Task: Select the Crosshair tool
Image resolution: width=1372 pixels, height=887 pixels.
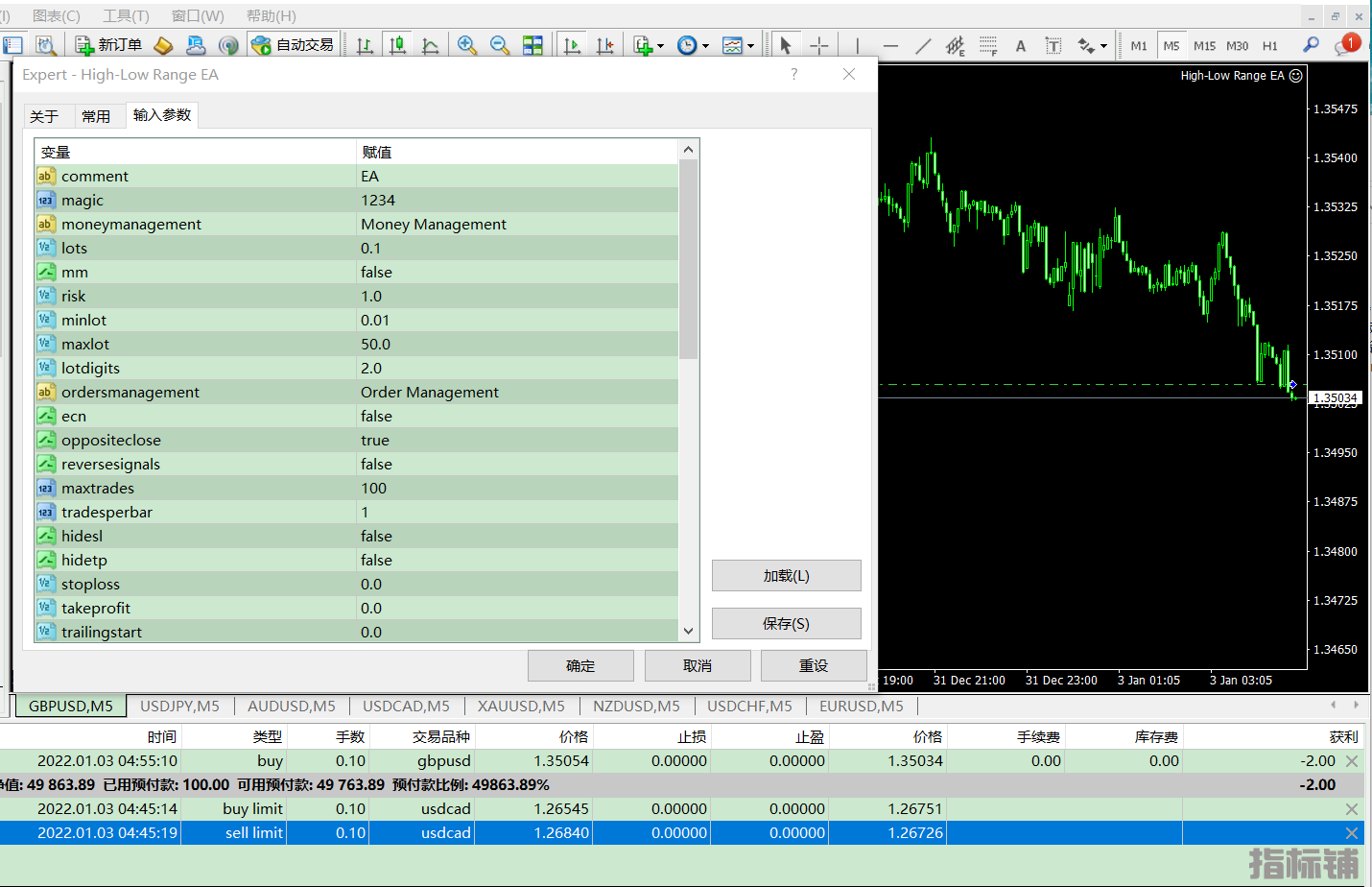Action: tap(819, 45)
